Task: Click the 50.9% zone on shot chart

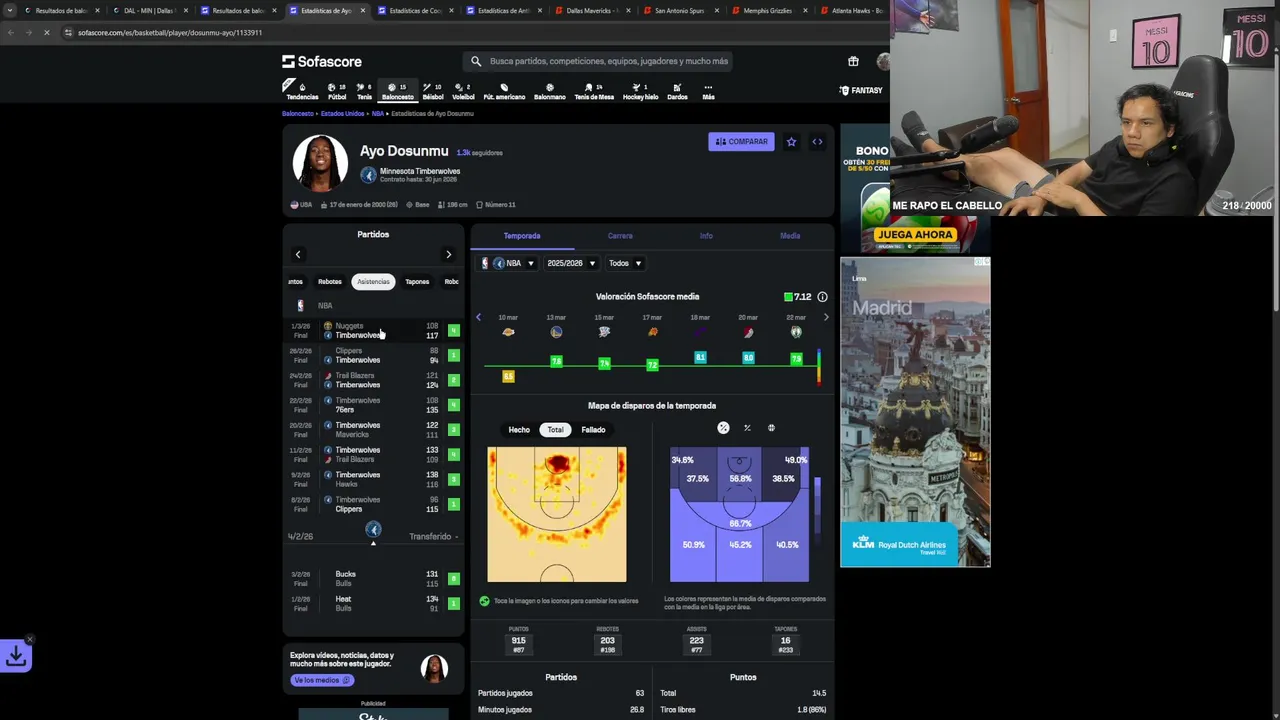Action: (693, 545)
